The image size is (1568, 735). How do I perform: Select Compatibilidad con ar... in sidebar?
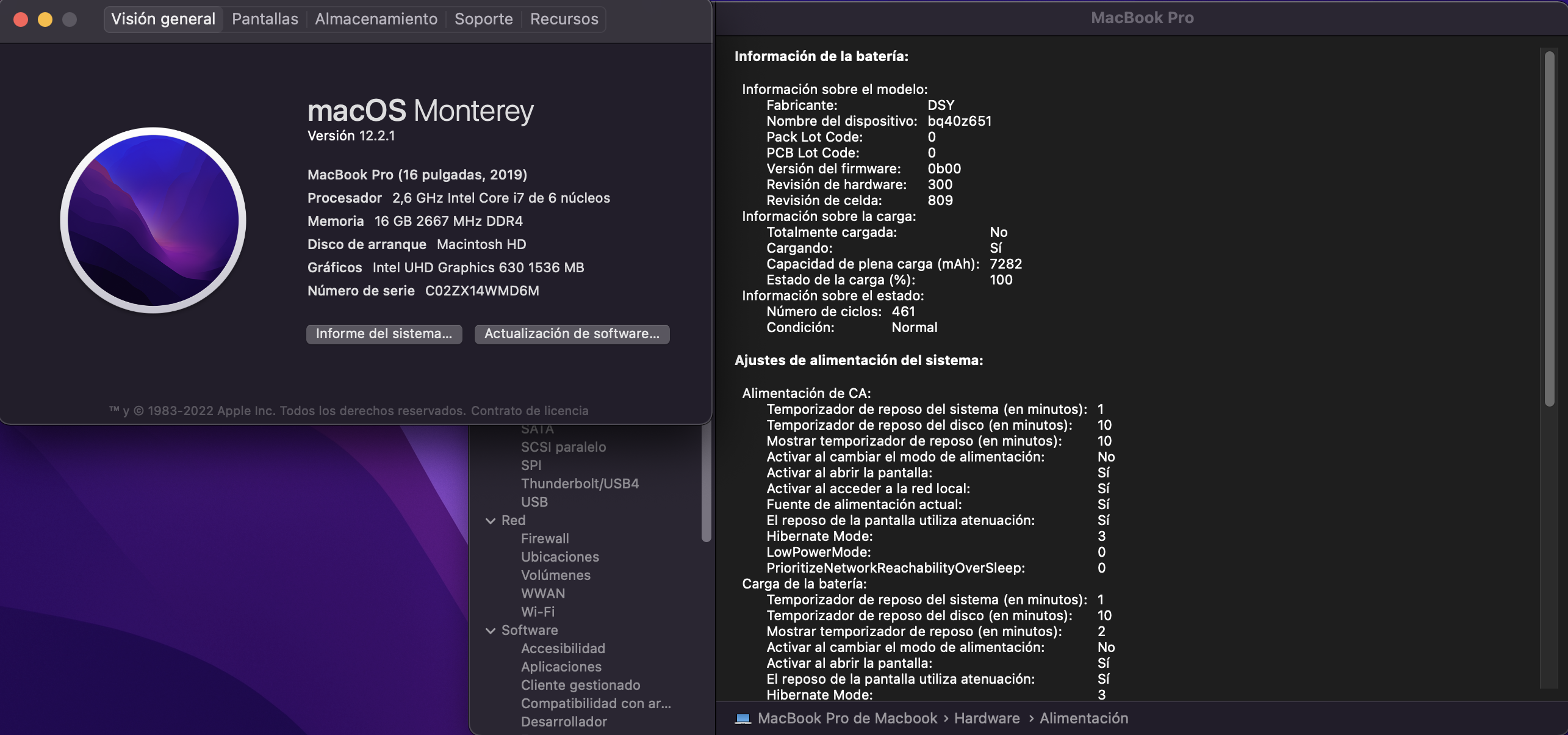pos(595,703)
